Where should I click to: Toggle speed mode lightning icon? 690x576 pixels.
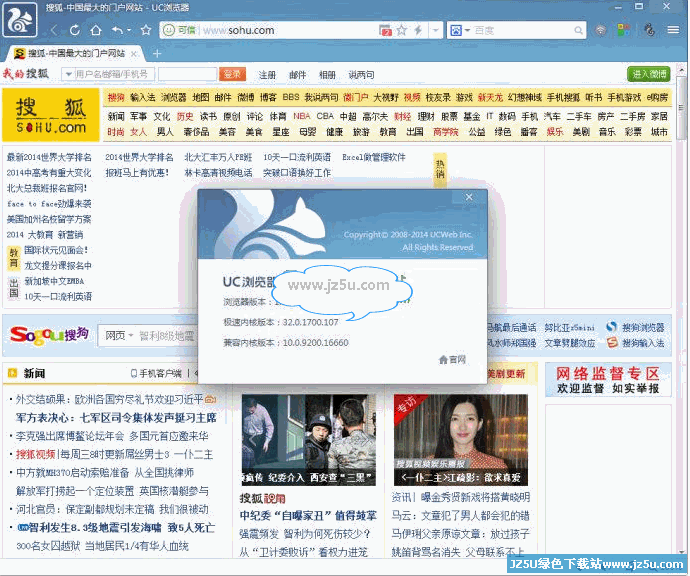pyautogui.click(x=418, y=30)
